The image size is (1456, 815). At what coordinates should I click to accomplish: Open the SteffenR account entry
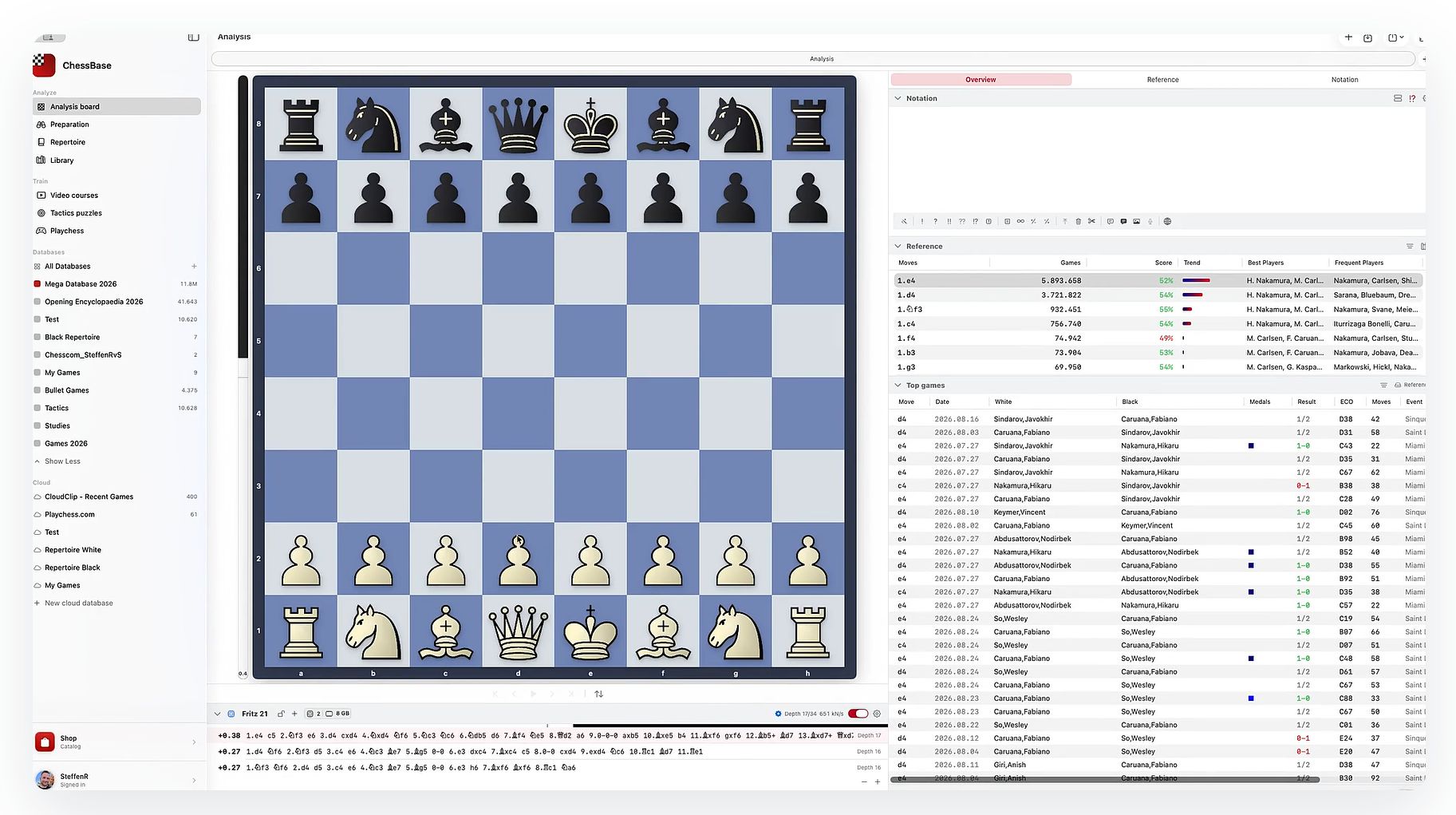tap(116, 779)
